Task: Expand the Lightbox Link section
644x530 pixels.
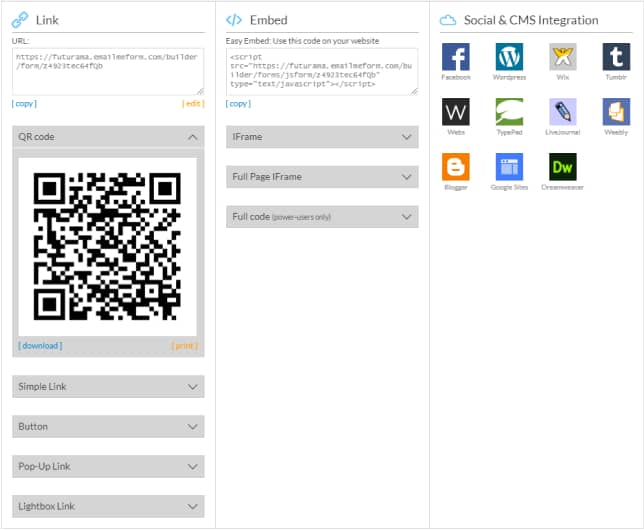Action: point(108,506)
